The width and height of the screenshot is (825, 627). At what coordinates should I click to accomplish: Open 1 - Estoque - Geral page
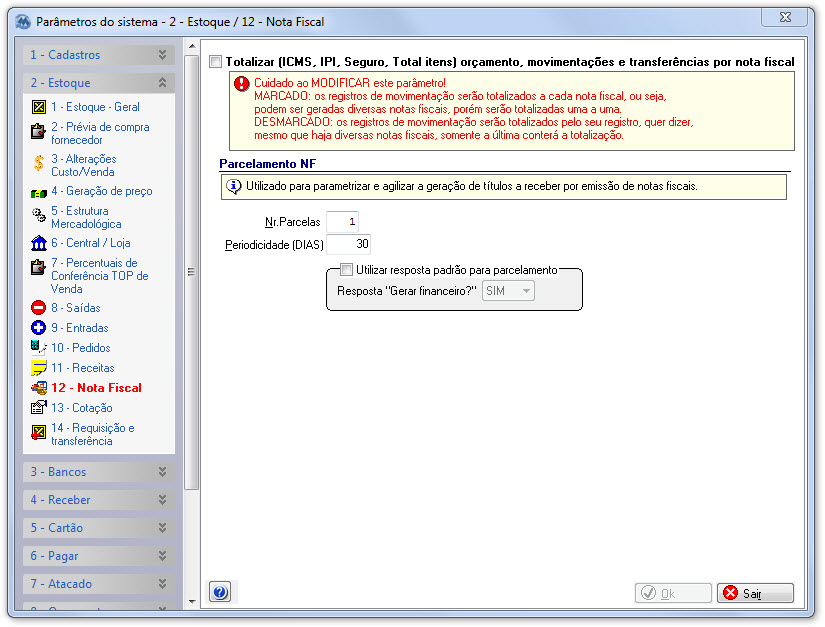pyautogui.click(x=95, y=107)
